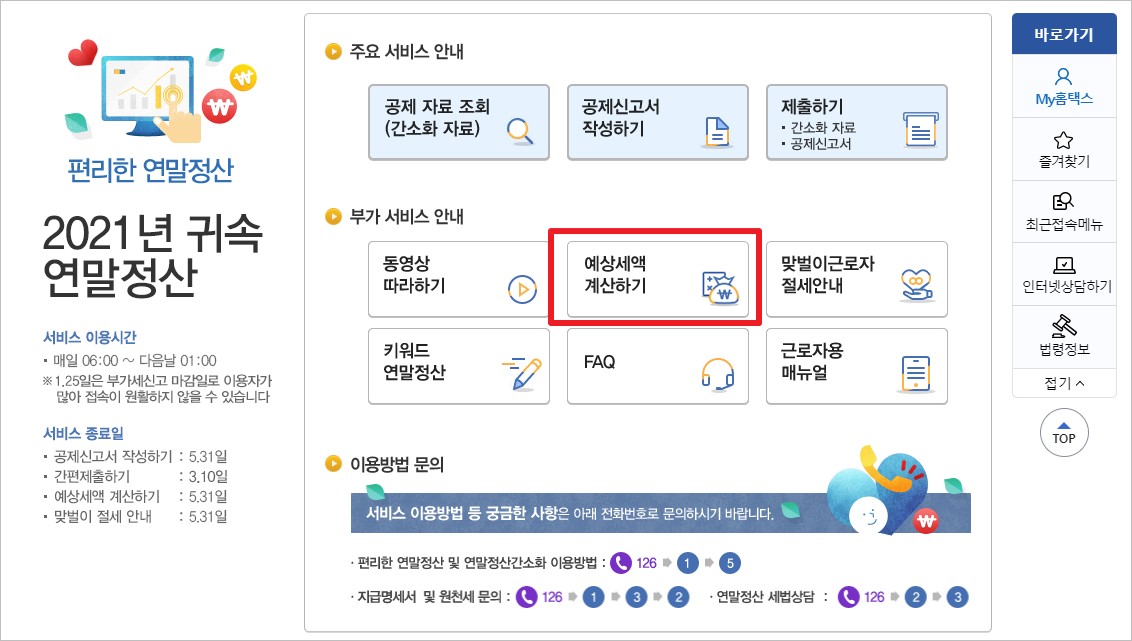Image resolution: width=1132 pixels, height=641 pixels.
Task: Select the 바로가기 header bar
Action: click(x=1063, y=33)
